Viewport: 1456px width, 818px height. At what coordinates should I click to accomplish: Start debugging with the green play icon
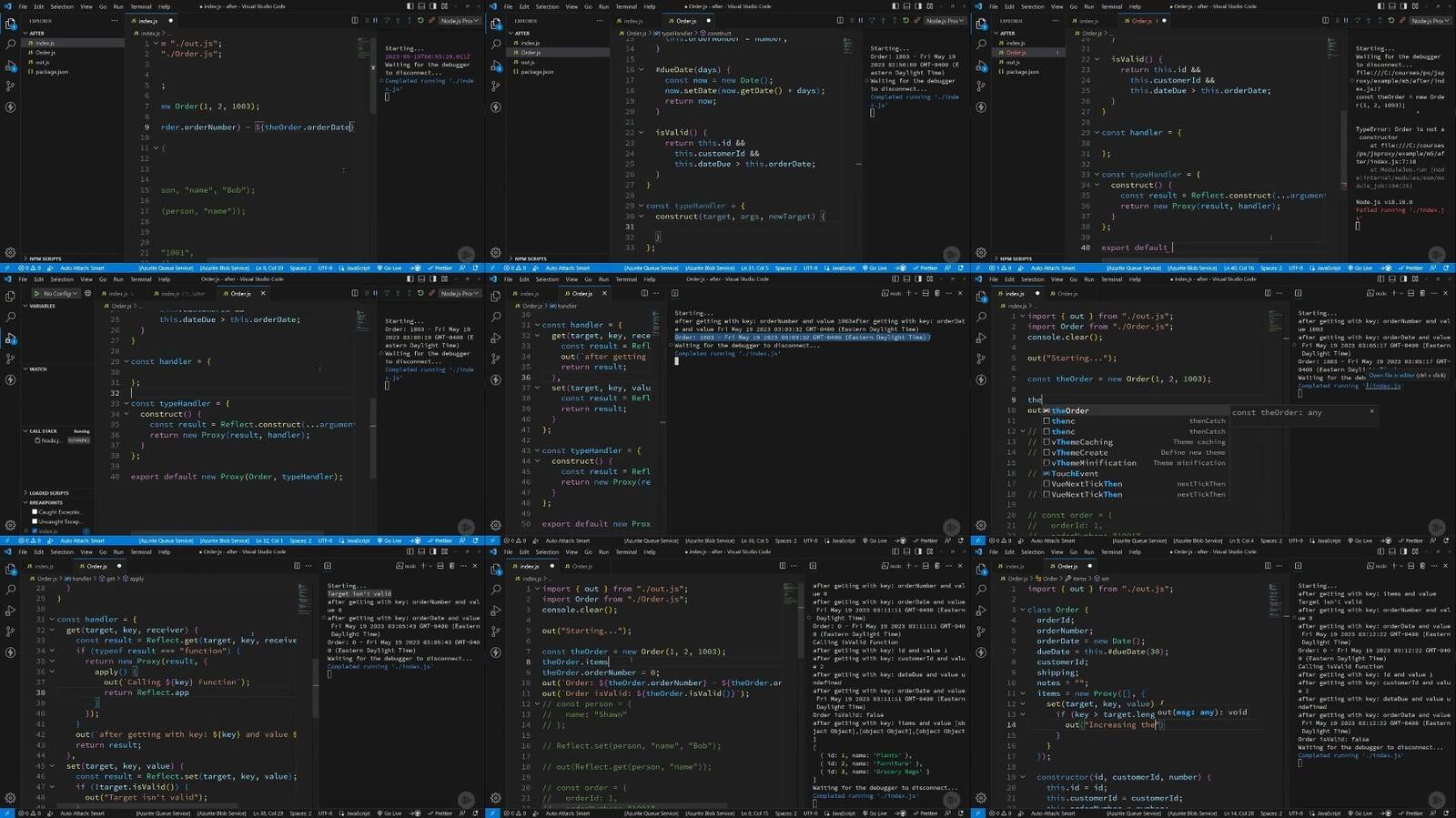click(x=36, y=294)
